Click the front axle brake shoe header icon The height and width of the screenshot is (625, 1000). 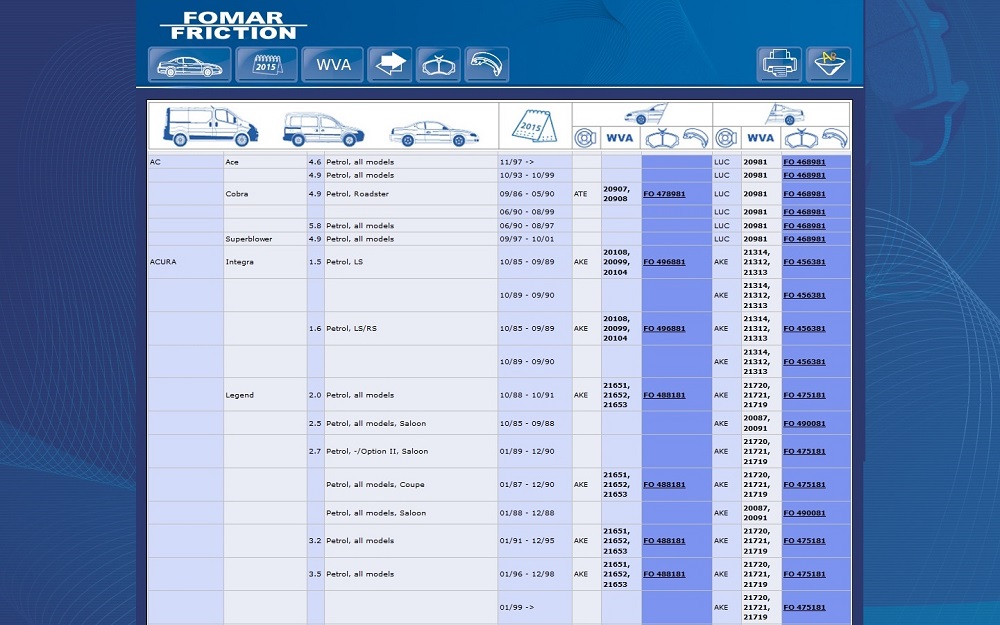point(696,138)
